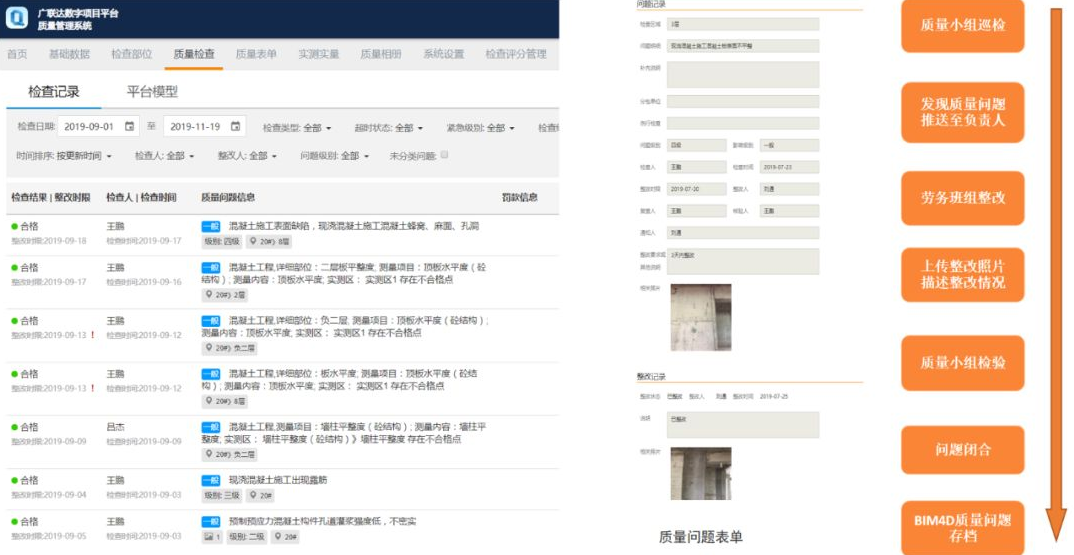
Task: Click the start date field 2019-09-01
Action: (x=98, y=127)
